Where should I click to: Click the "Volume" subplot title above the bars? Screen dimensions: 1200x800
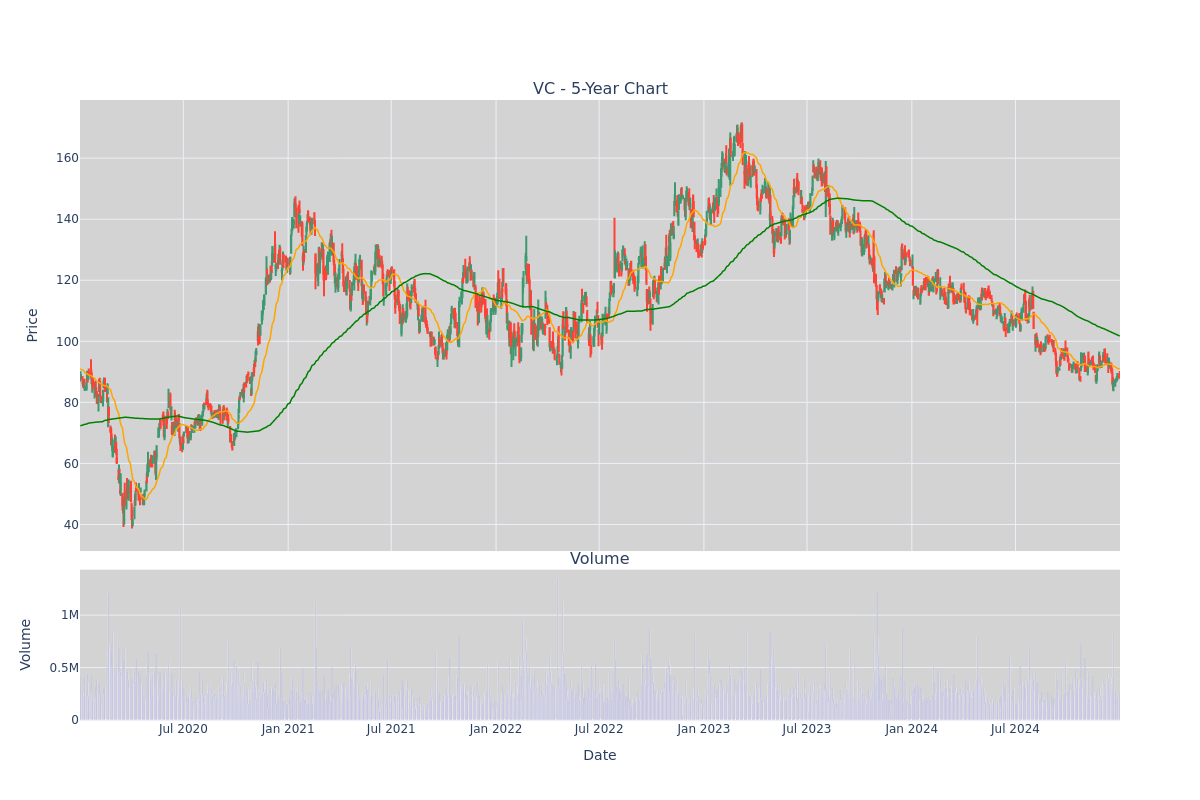click(600, 559)
